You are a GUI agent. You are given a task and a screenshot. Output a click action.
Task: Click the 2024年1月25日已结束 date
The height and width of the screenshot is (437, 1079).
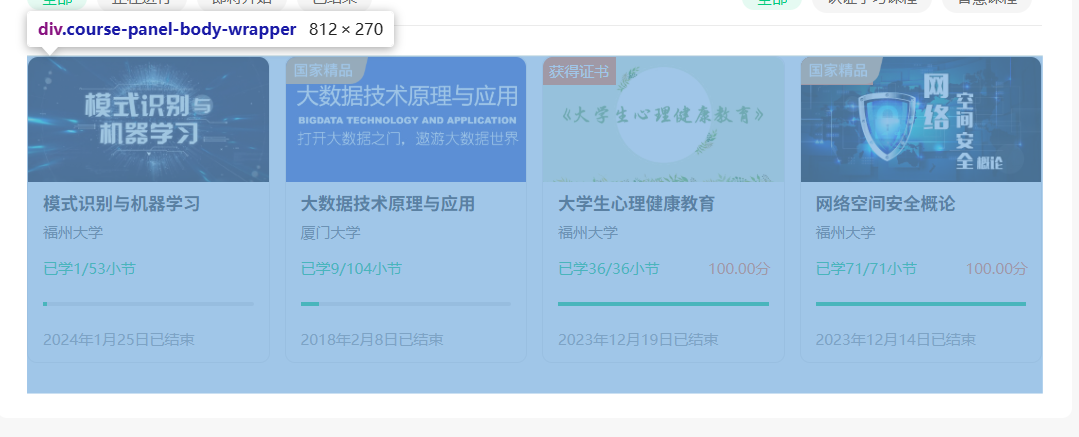point(119,339)
